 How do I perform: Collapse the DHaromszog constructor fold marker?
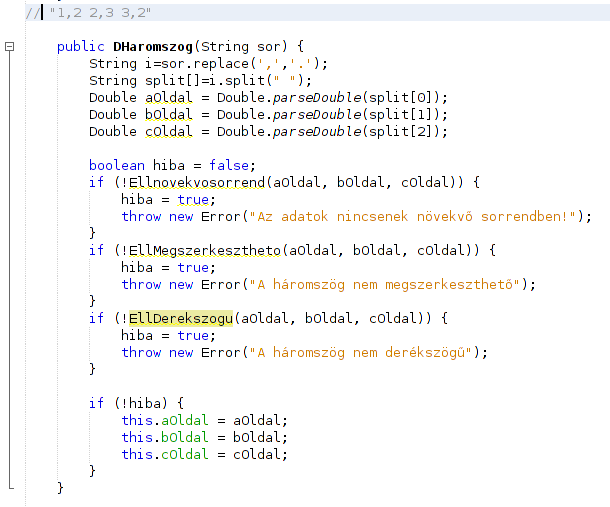(10, 47)
